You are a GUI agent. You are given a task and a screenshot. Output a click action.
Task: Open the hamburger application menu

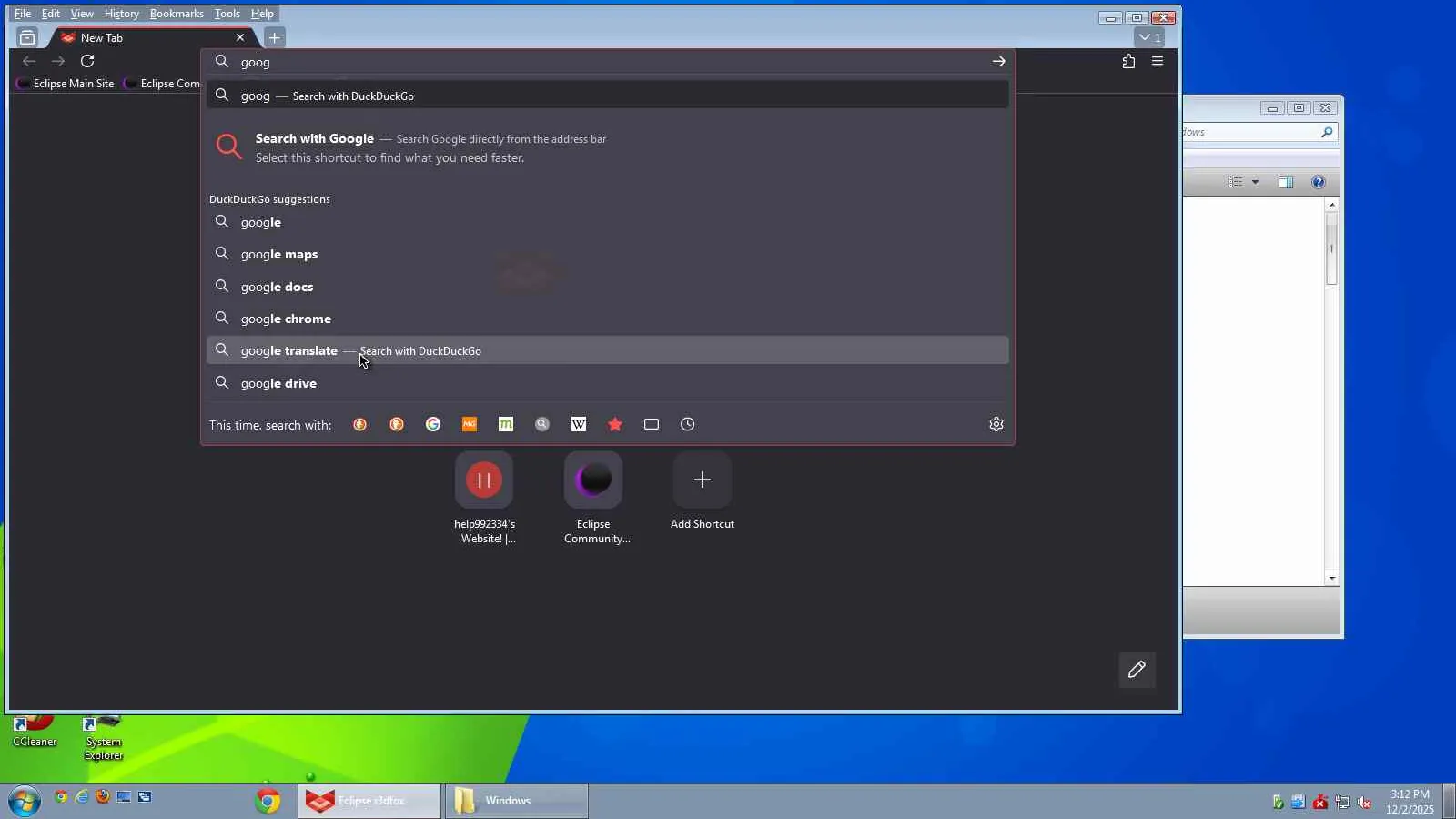pos(1158,61)
